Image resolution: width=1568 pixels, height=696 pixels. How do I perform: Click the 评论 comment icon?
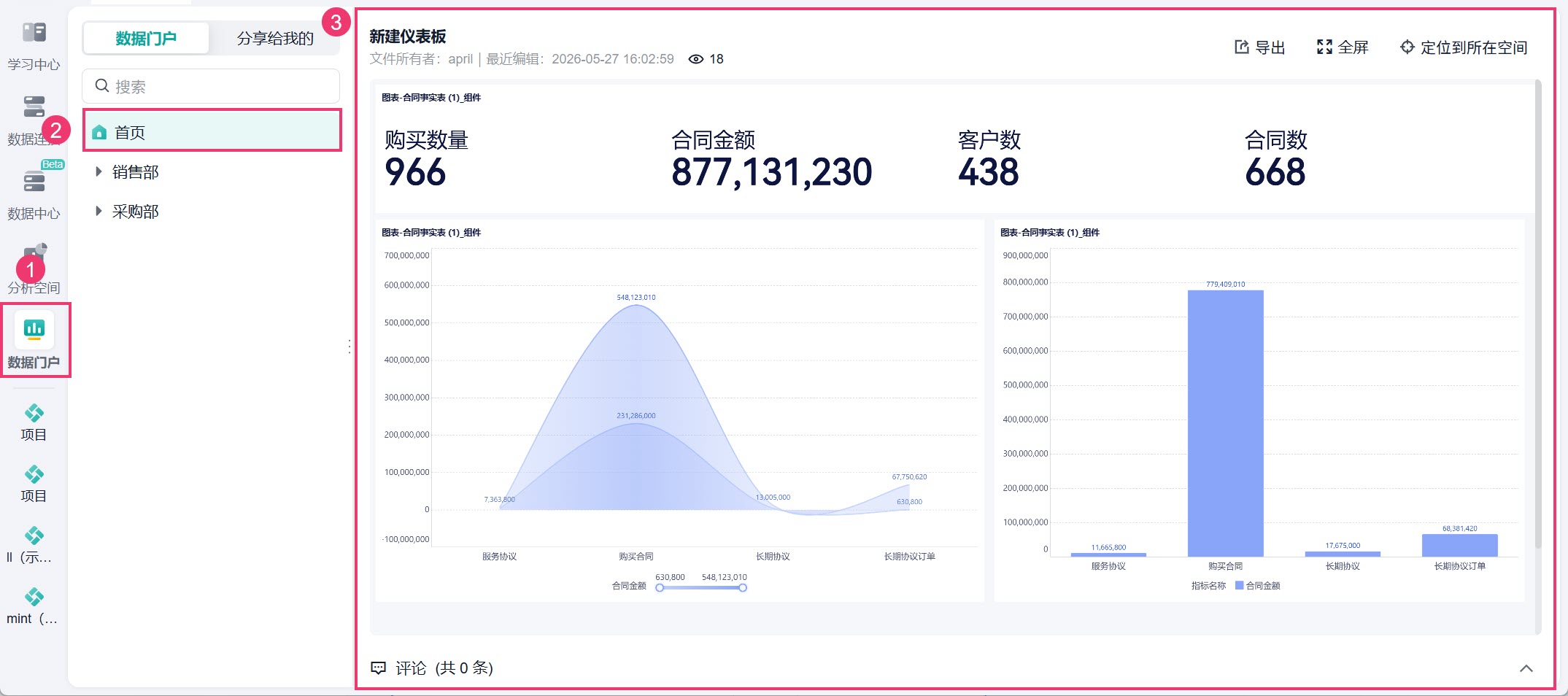(378, 668)
